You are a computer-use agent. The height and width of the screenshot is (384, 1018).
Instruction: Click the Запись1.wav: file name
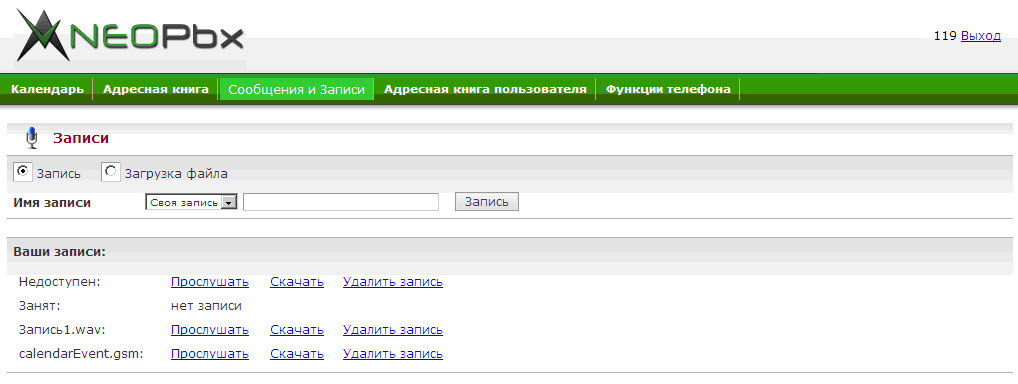coord(62,330)
